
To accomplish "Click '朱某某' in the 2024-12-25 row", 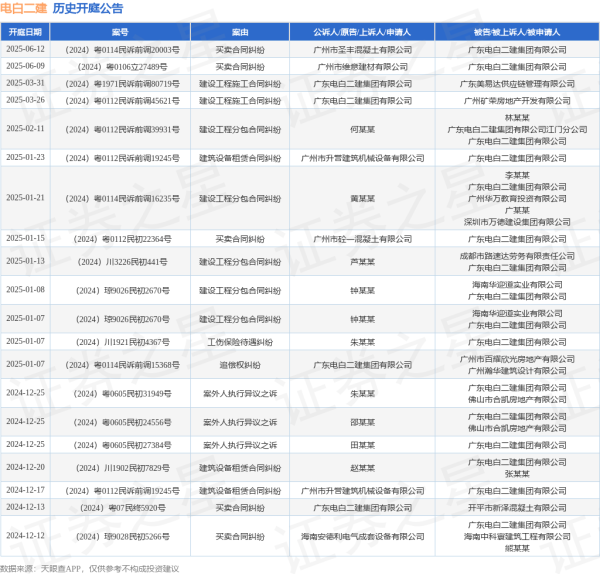I will coord(362,394).
